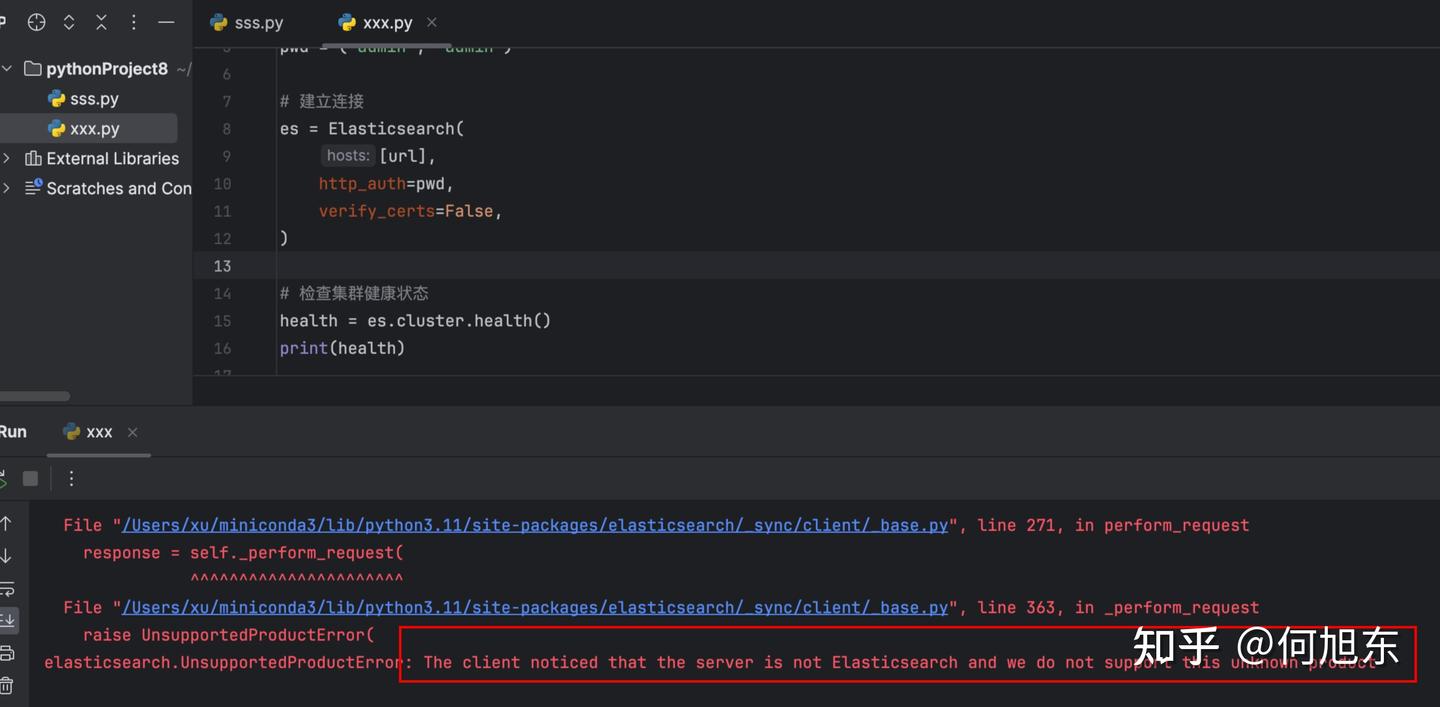Stop the running process with the square button
Image resolution: width=1440 pixels, height=707 pixels.
point(30,479)
